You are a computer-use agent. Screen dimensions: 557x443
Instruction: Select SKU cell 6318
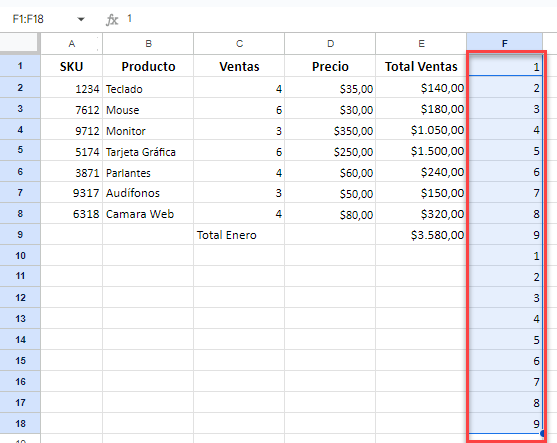coord(72,213)
